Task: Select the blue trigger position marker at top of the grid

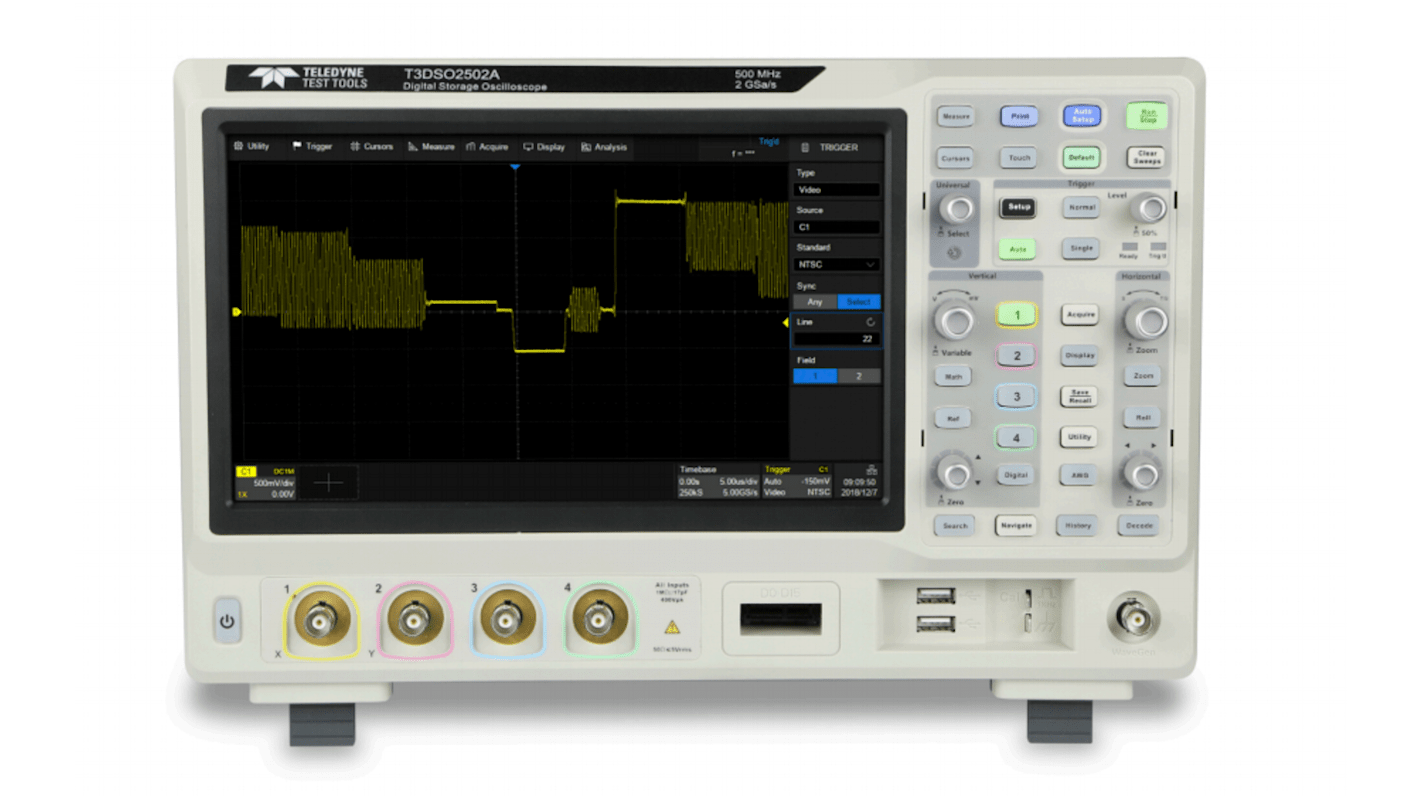Action: tap(515, 167)
